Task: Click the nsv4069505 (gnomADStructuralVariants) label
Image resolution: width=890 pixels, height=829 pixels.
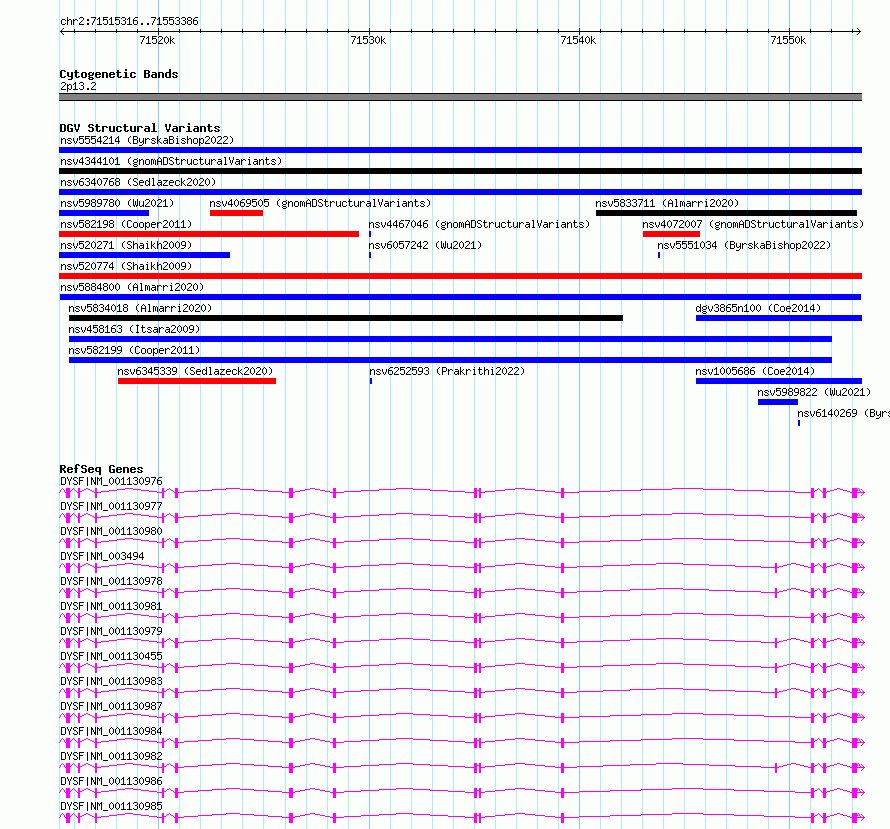Action: pyautogui.click(x=320, y=203)
